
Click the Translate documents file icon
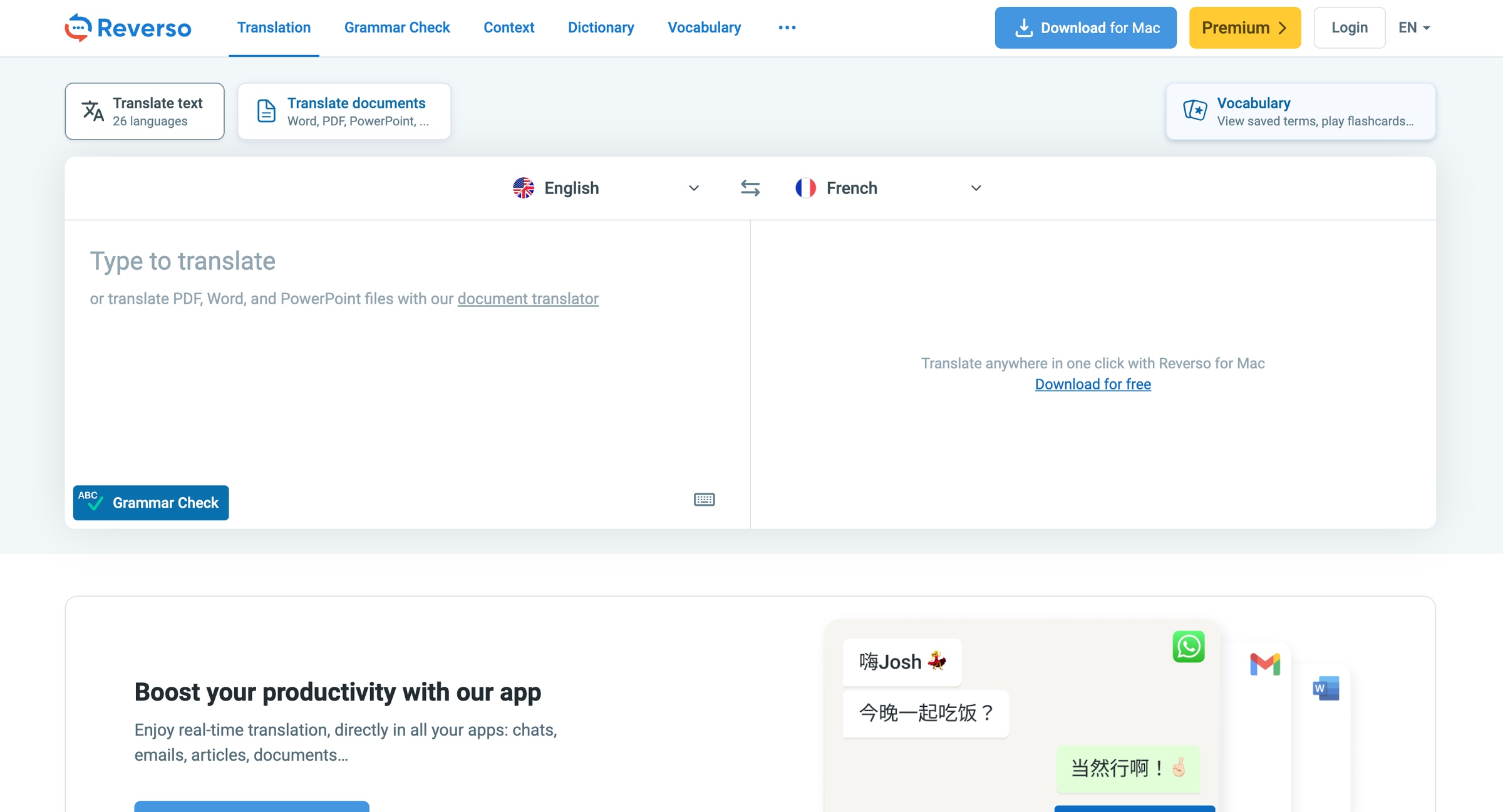tap(266, 111)
